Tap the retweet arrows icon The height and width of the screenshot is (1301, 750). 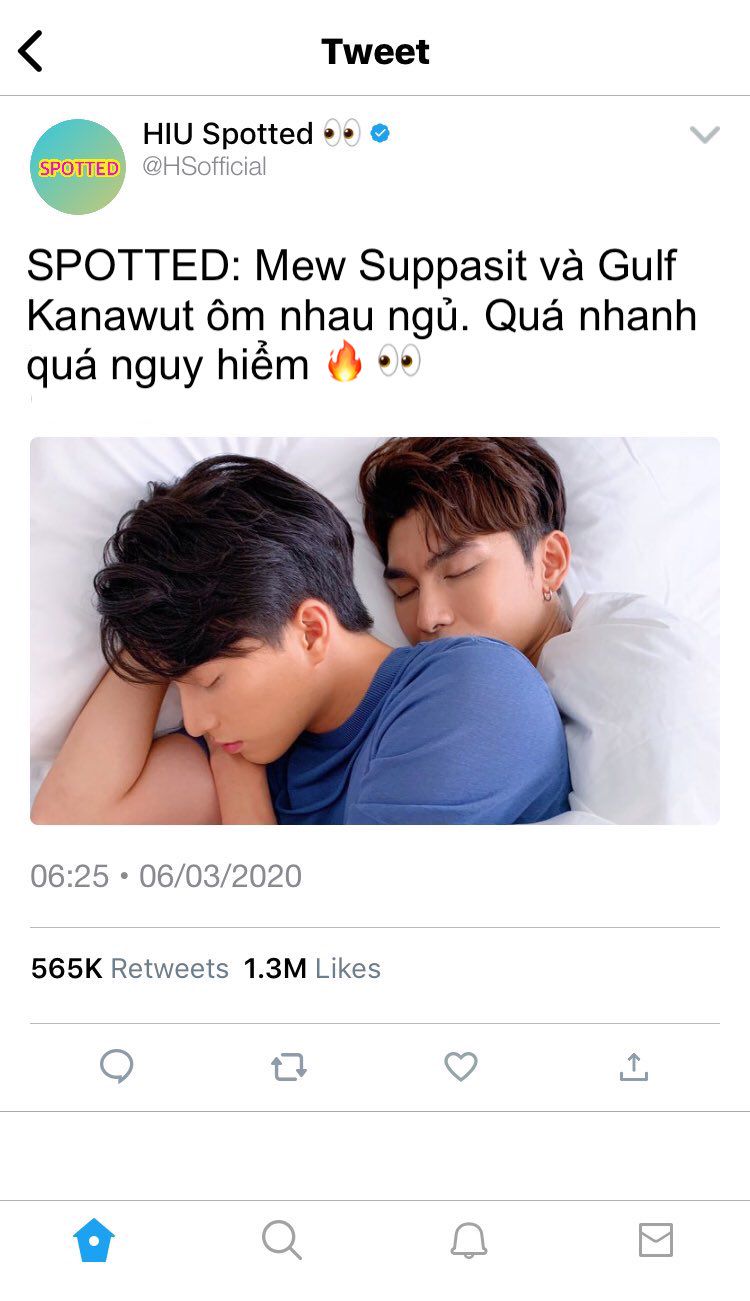289,1068
